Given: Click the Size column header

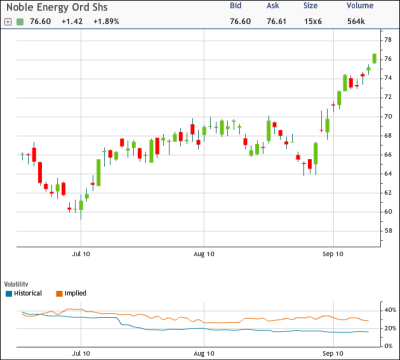Looking at the screenshot, I should click(x=310, y=6).
